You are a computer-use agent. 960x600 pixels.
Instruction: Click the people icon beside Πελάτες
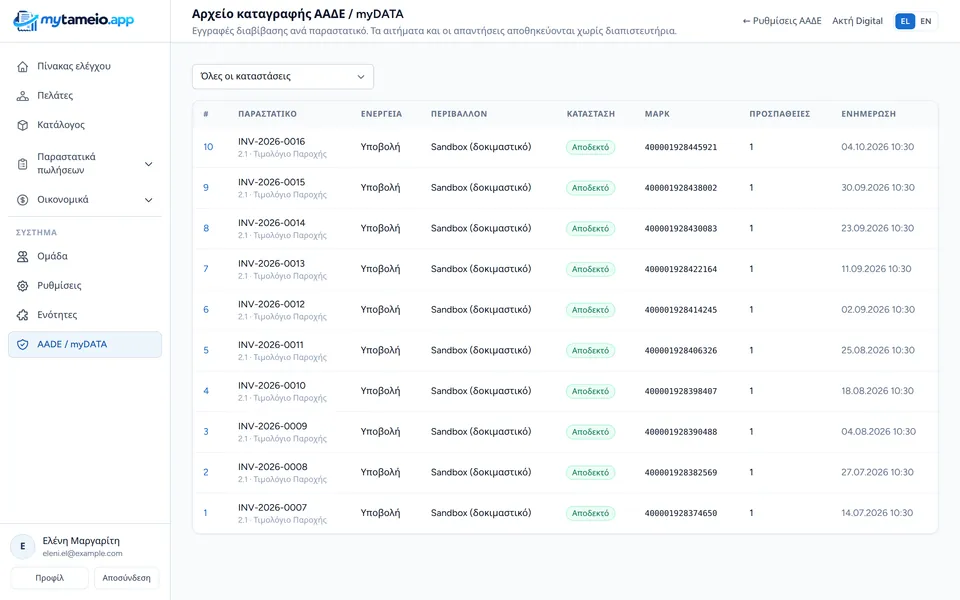tap(23, 96)
